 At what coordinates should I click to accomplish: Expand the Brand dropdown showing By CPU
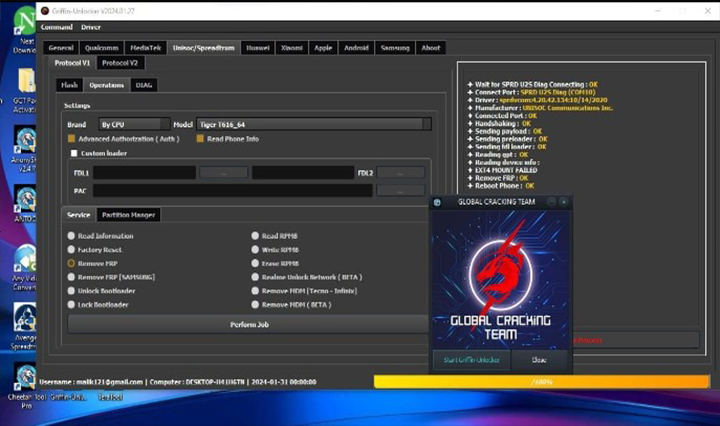tap(134, 124)
